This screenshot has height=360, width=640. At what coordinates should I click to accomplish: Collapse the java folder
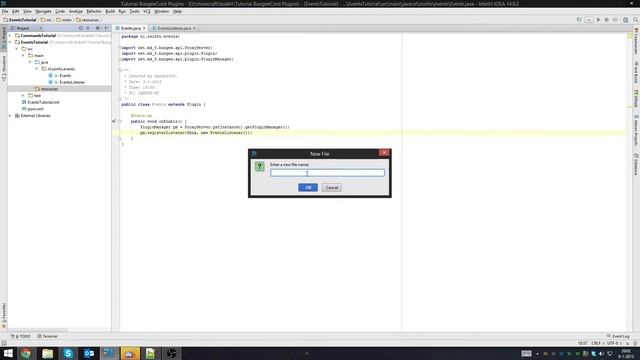pyautogui.click(x=30, y=62)
